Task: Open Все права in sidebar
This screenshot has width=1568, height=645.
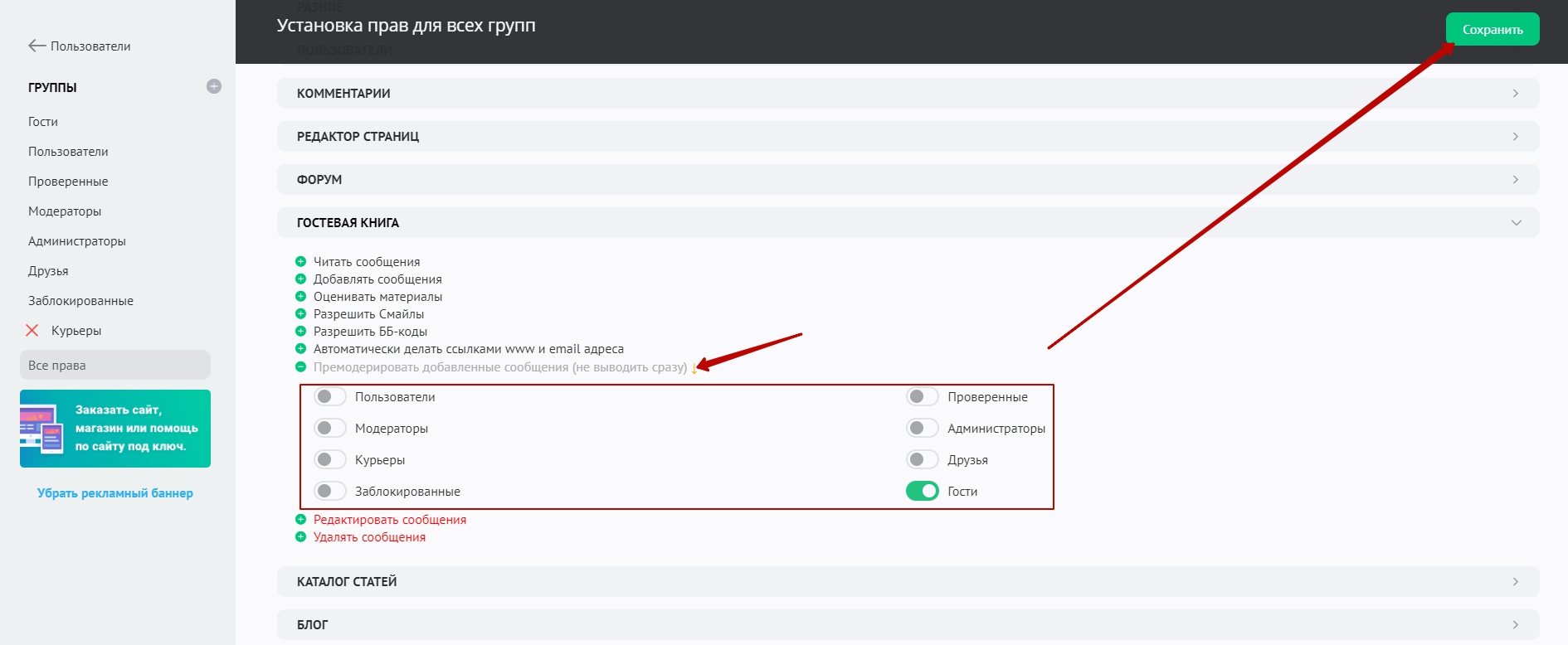Action: [115, 366]
